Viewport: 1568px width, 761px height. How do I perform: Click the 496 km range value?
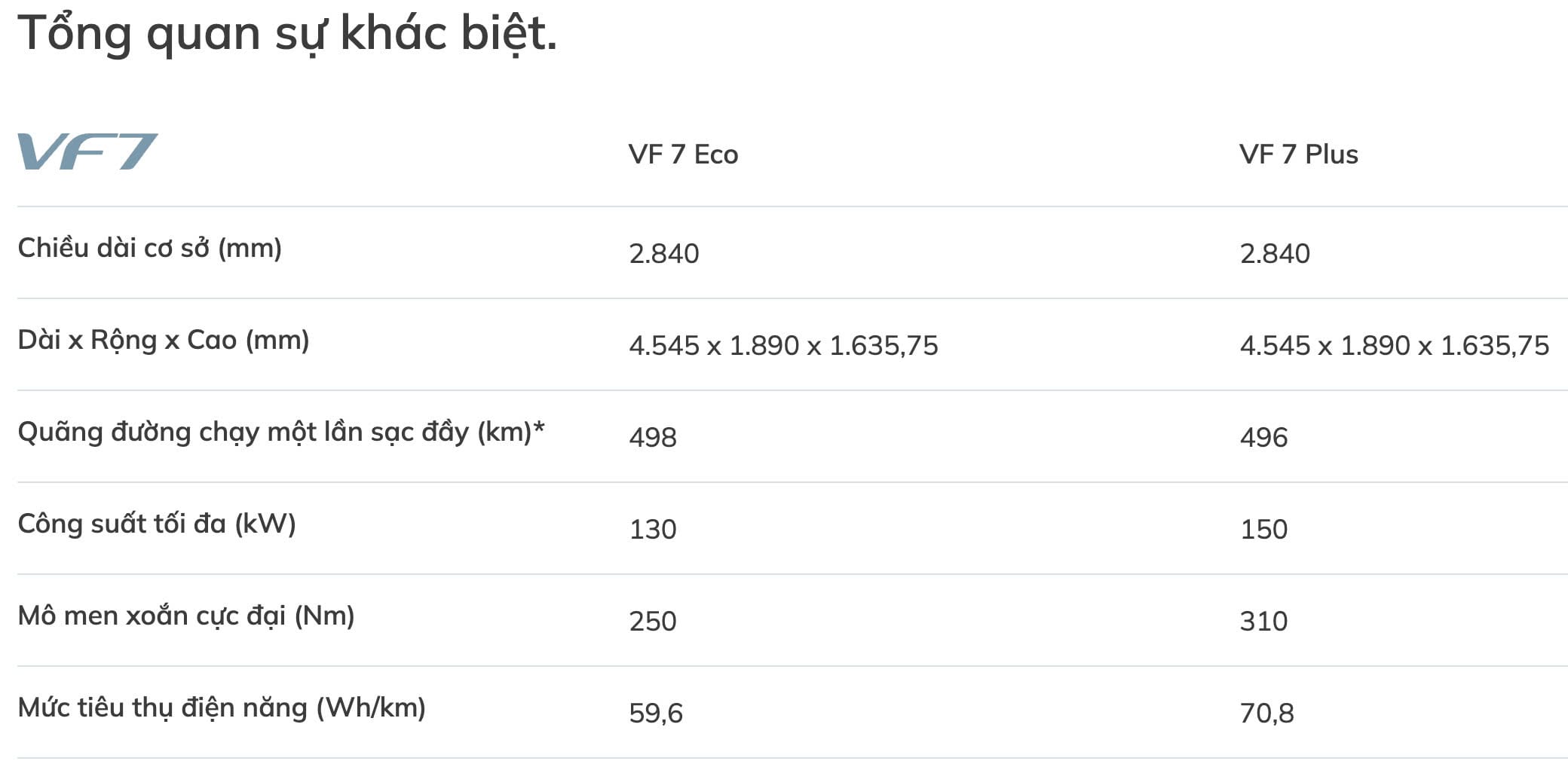click(1263, 438)
